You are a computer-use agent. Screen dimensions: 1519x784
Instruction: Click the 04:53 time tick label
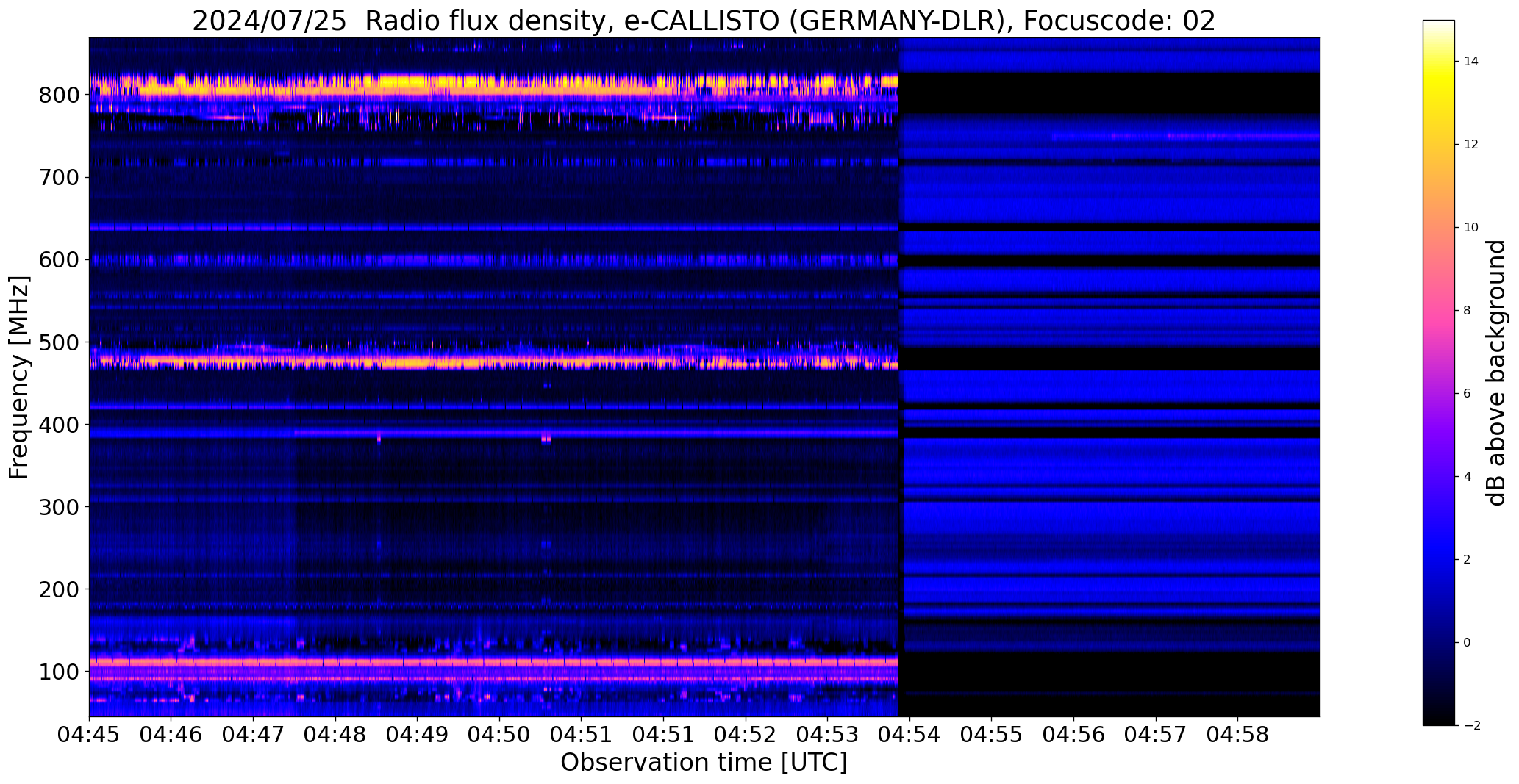pos(828,735)
